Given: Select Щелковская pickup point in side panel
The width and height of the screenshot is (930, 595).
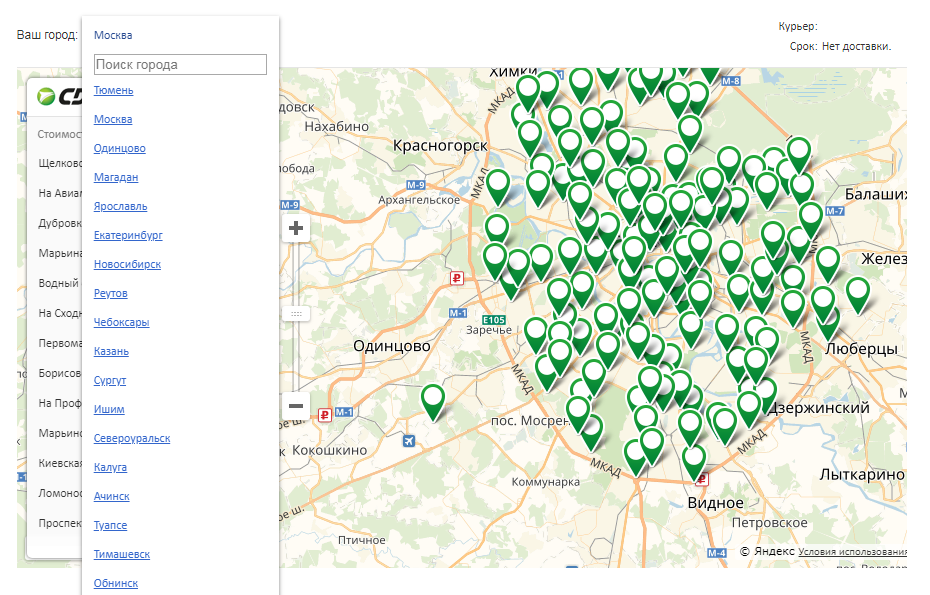Looking at the screenshot, I should pos(59,163).
